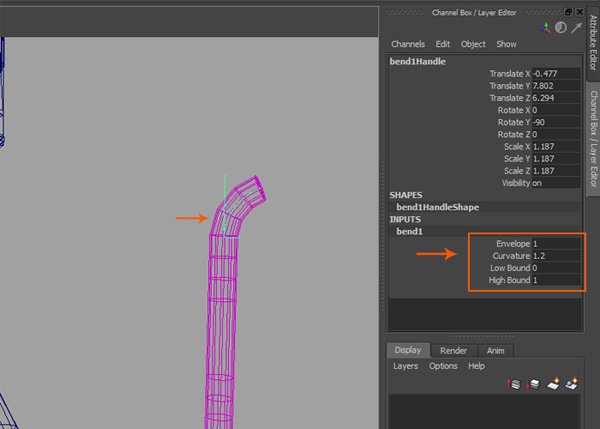This screenshot has width=600, height=429.
Task: Switch to the Anim layer tab
Action: pos(496,351)
